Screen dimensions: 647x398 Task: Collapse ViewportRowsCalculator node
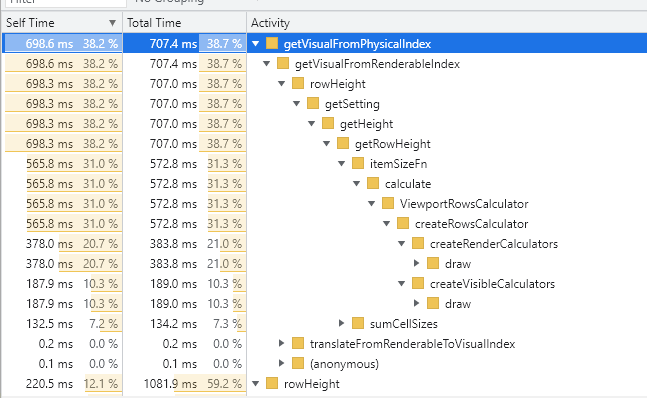371,203
